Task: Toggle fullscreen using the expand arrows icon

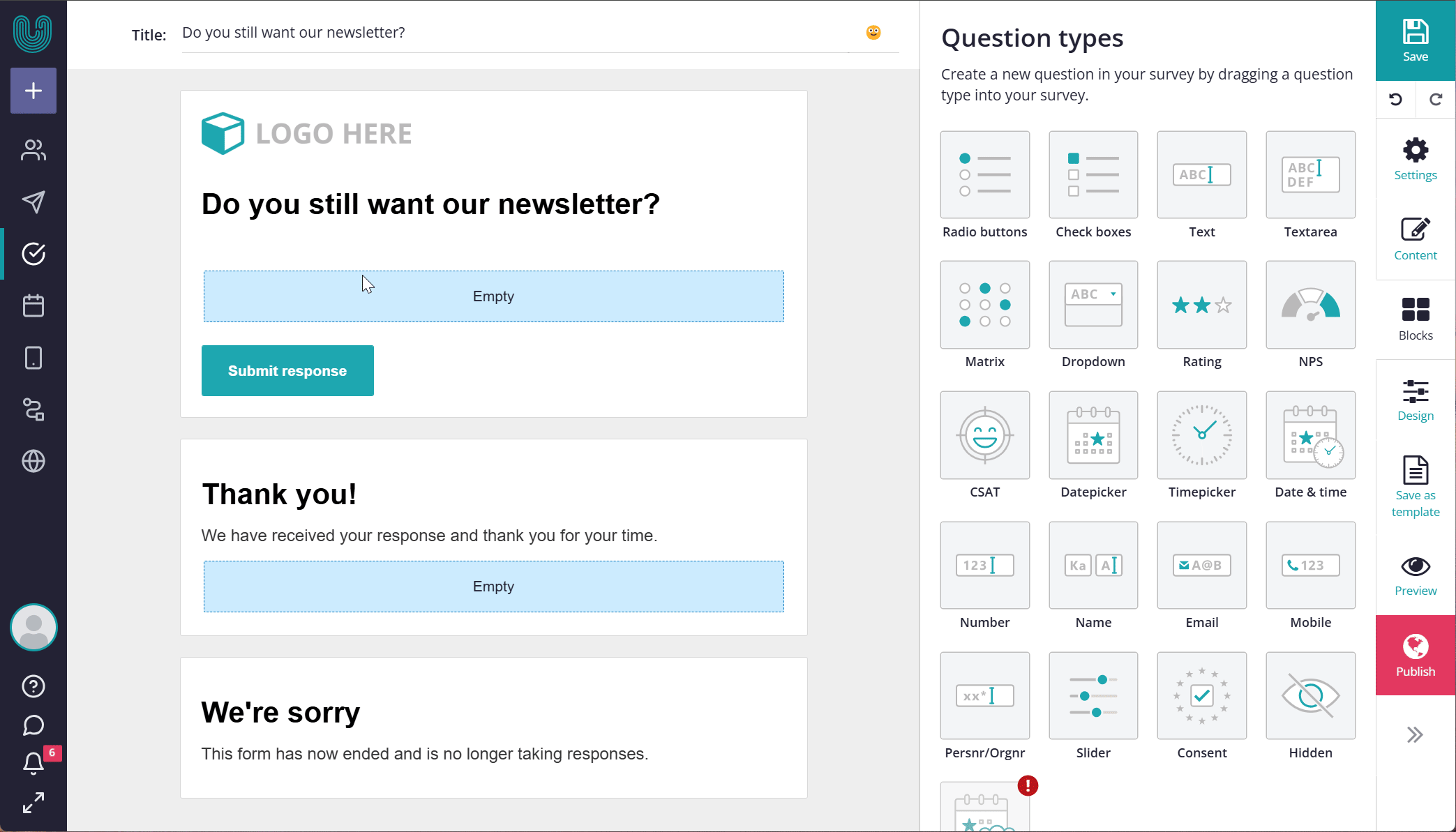Action: click(33, 803)
